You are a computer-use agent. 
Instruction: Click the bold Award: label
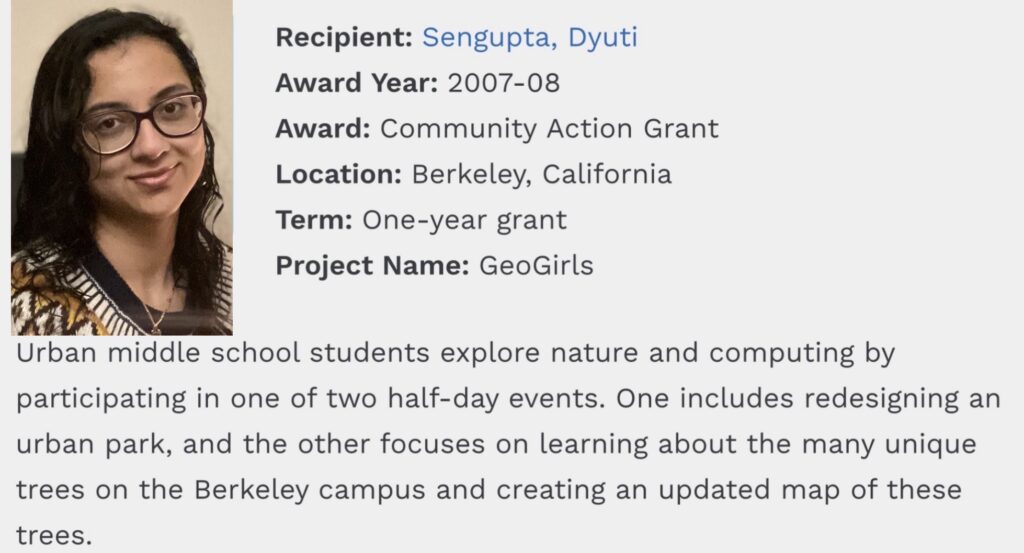[x=323, y=129]
